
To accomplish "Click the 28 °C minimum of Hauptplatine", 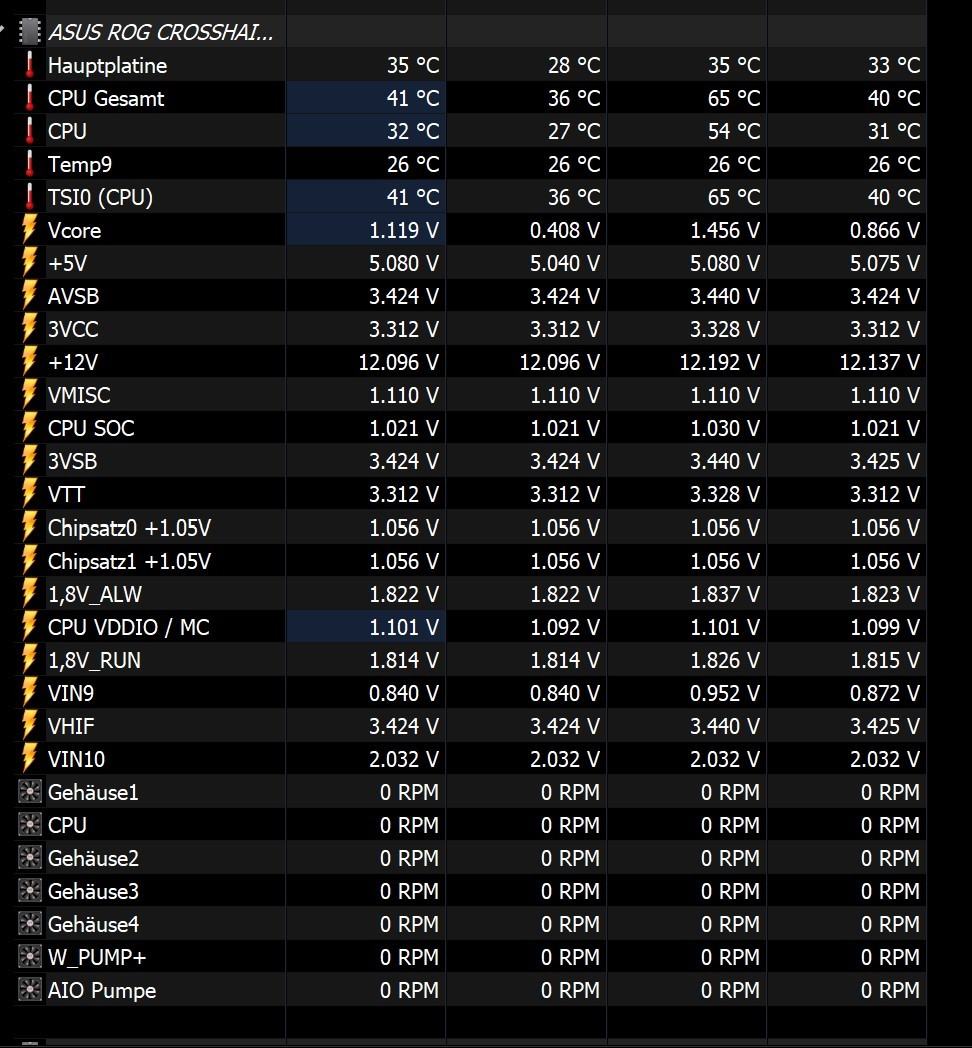I will pyautogui.click(x=574, y=66).
